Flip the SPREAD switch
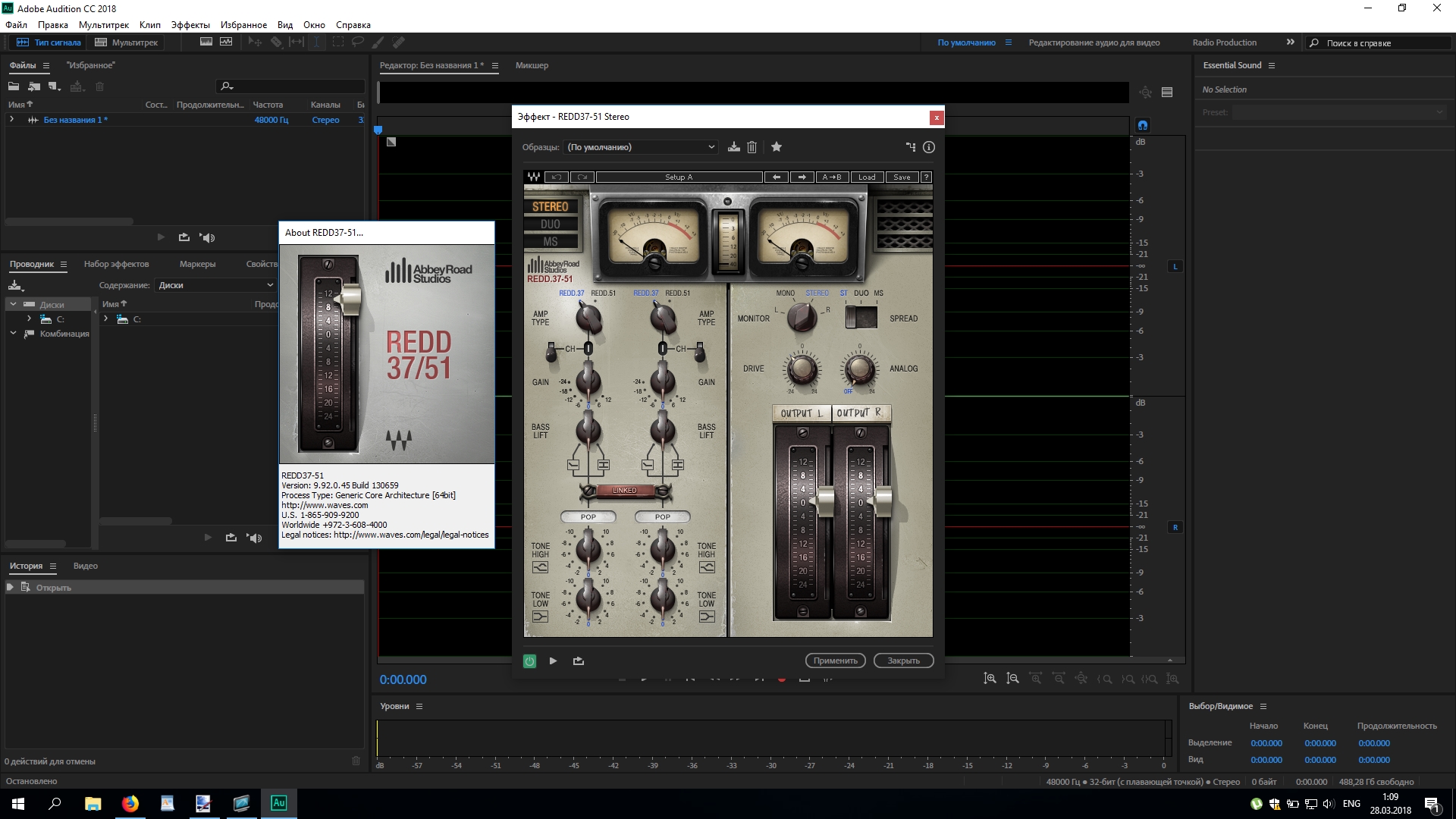This screenshot has width=1456, height=819. [861, 317]
